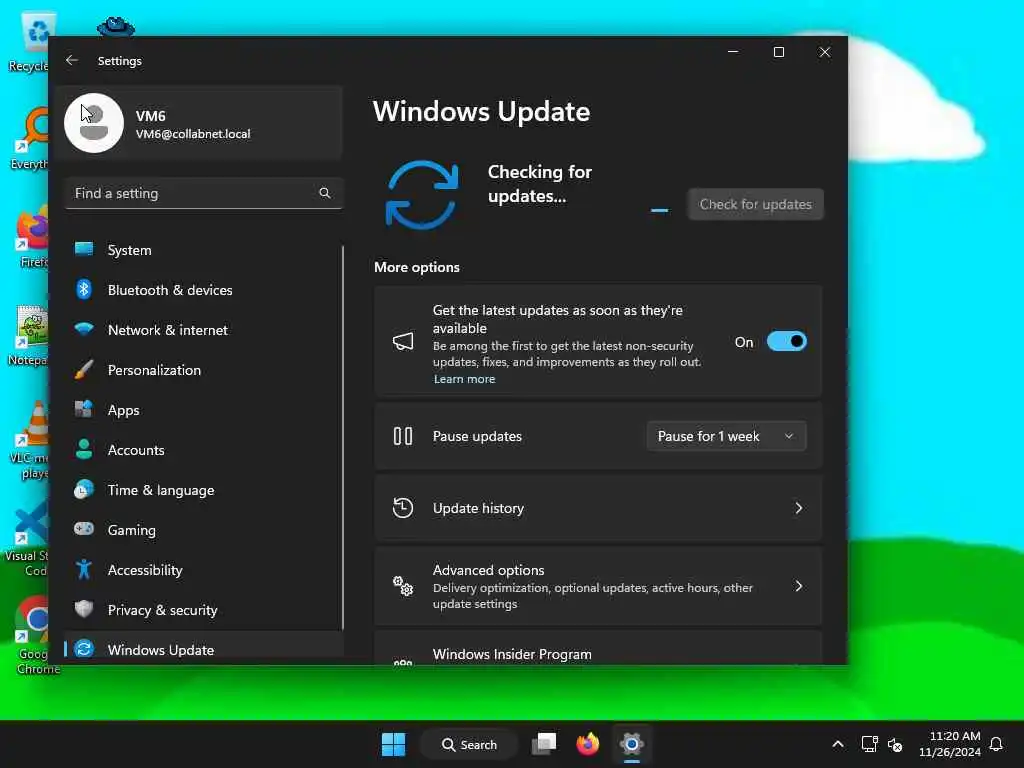
Task: Click the megaphone icon for latest updates
Action: (x=403, y=341)
